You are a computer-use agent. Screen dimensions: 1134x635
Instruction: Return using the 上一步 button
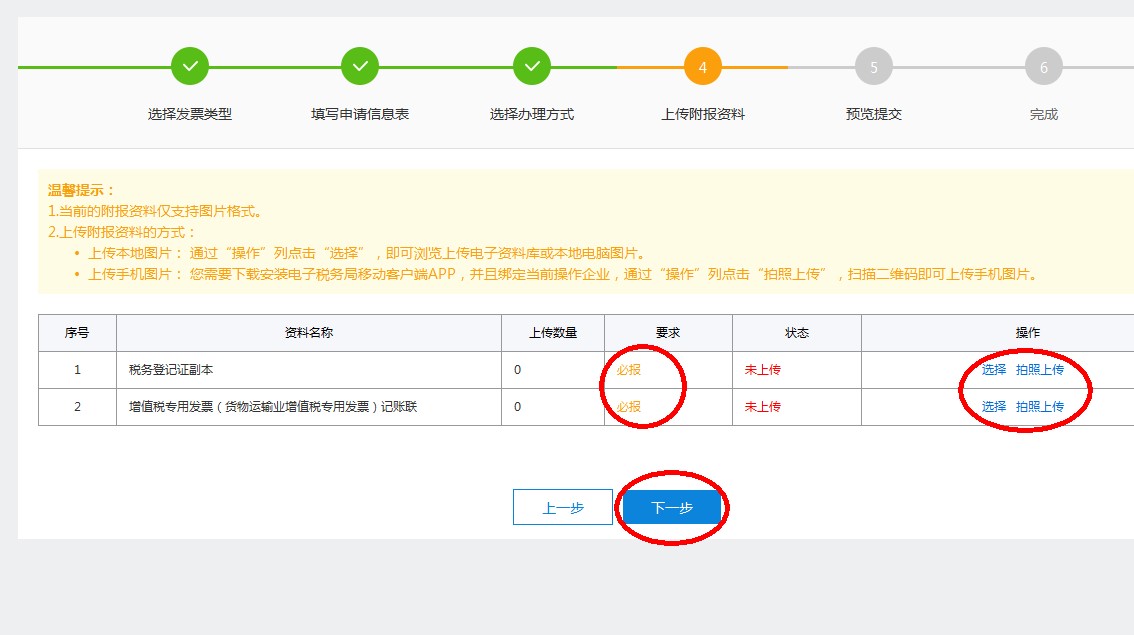point(563,507)
